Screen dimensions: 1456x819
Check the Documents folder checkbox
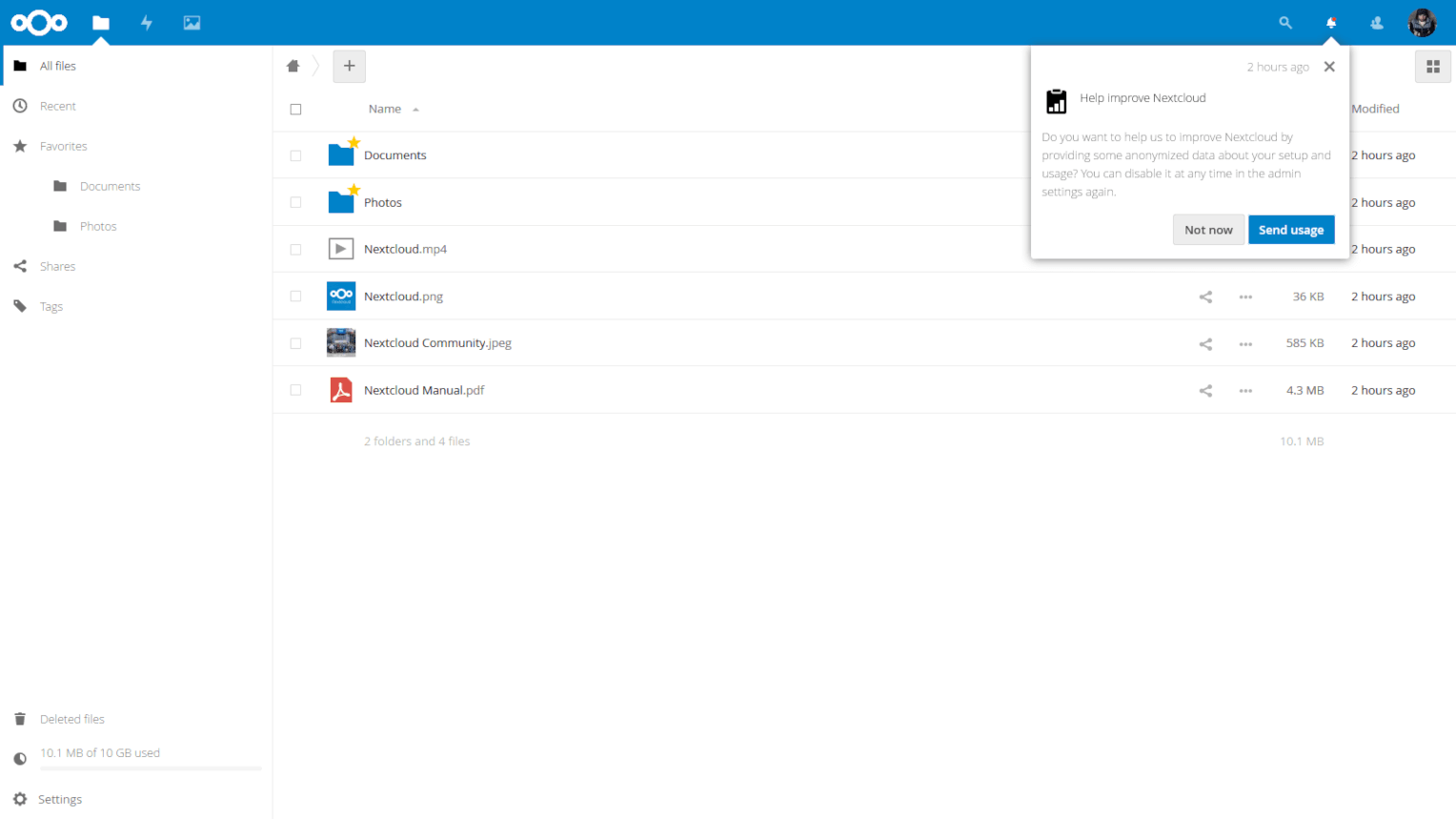(x=295, y=155)
